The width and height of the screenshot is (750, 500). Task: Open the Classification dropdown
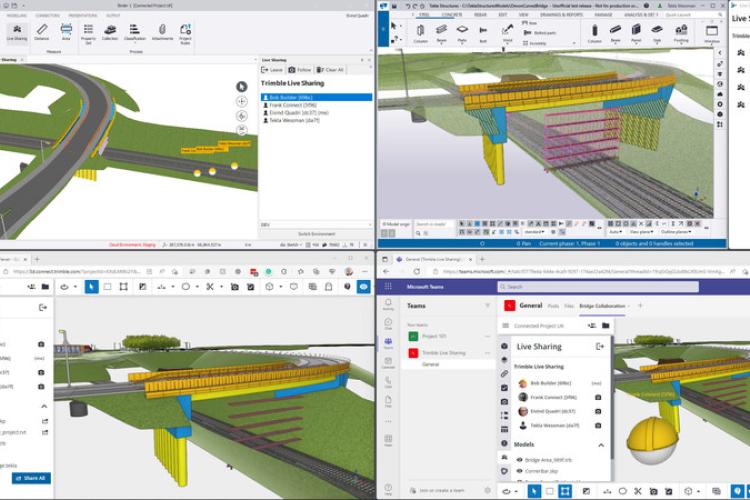(x=135, y=32)
